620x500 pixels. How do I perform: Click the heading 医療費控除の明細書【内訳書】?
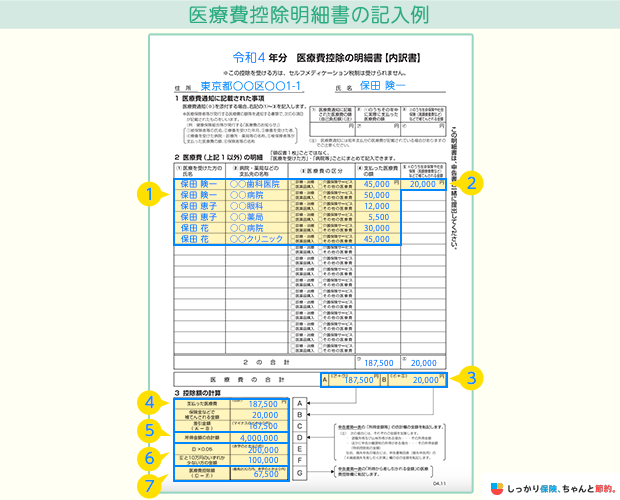point(359,58)
